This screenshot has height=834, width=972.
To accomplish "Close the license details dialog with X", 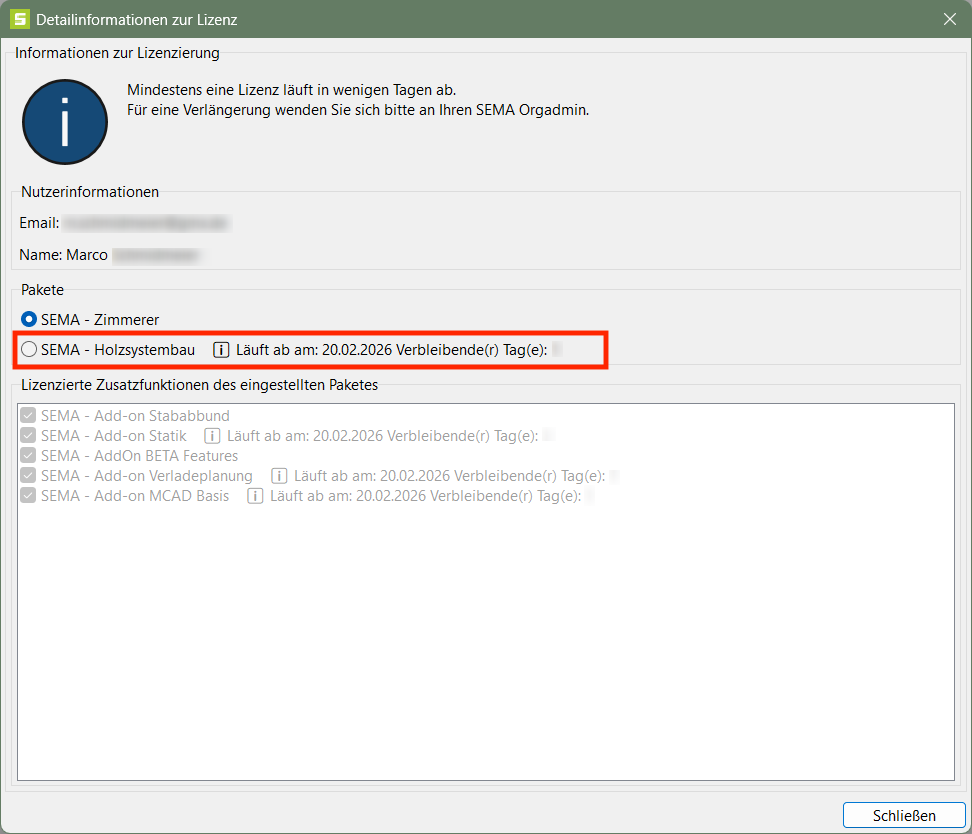I will coord(950,19).
